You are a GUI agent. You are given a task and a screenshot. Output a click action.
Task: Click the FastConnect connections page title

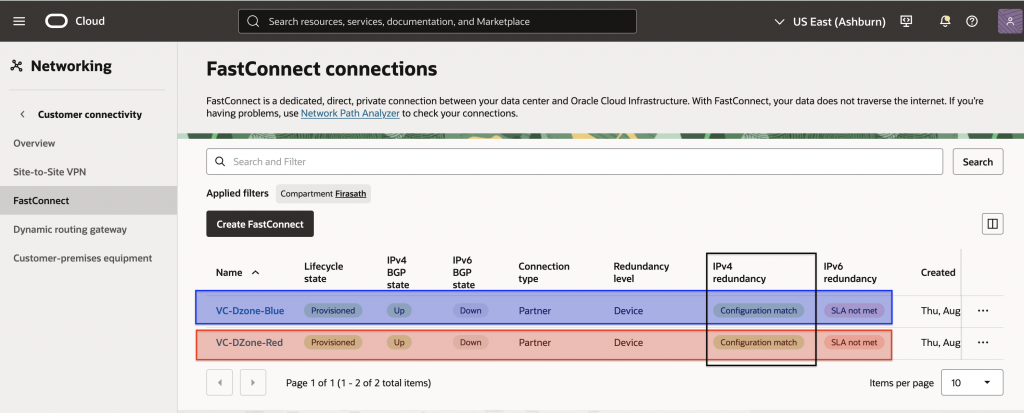[x=322, y=69]
